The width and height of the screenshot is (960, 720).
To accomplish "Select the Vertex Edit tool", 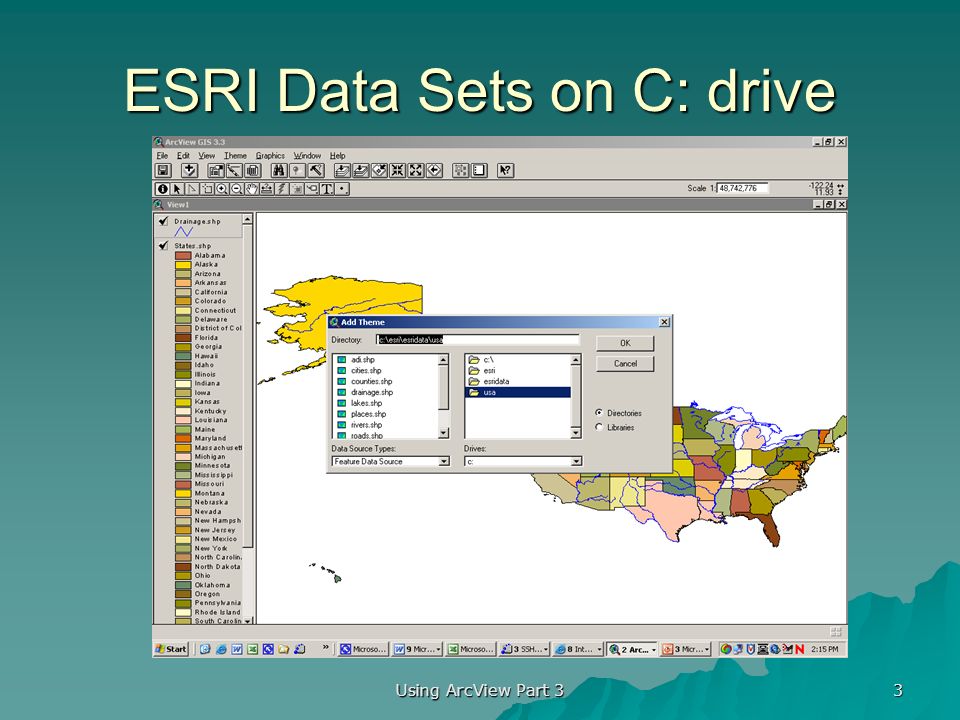I will [x=192, y=189].
